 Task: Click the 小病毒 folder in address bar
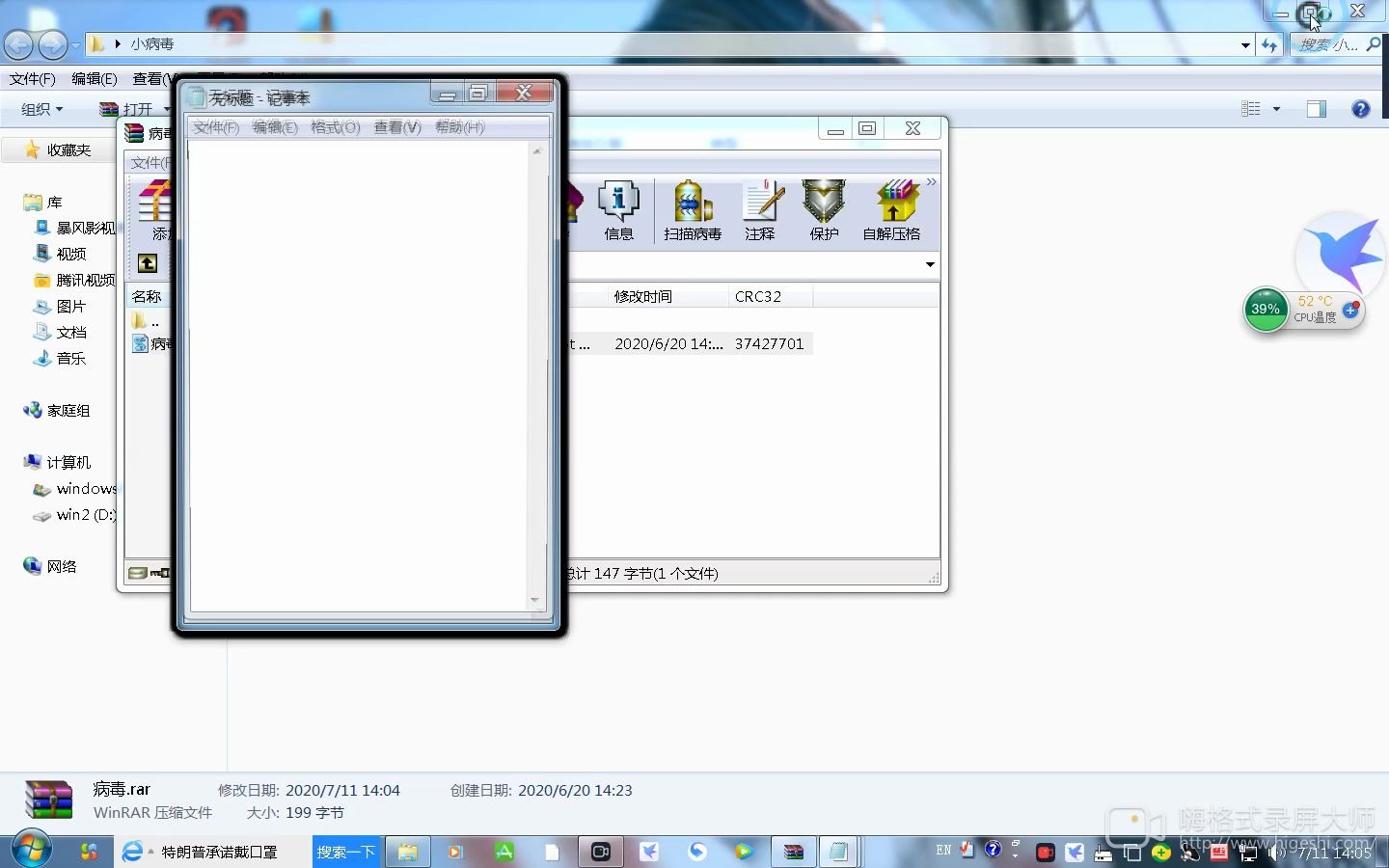[x=152, y=44]
